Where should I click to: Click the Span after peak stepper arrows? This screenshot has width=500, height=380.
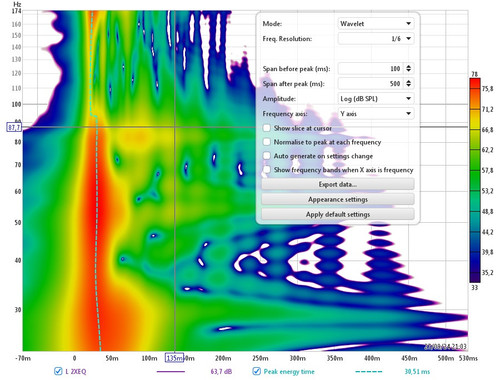pos(409,84)
